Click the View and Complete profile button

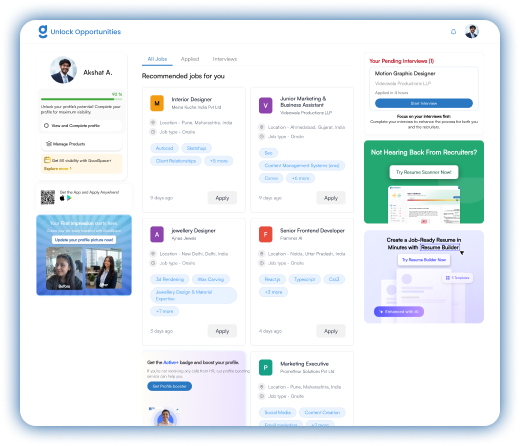tap(81, 126)
